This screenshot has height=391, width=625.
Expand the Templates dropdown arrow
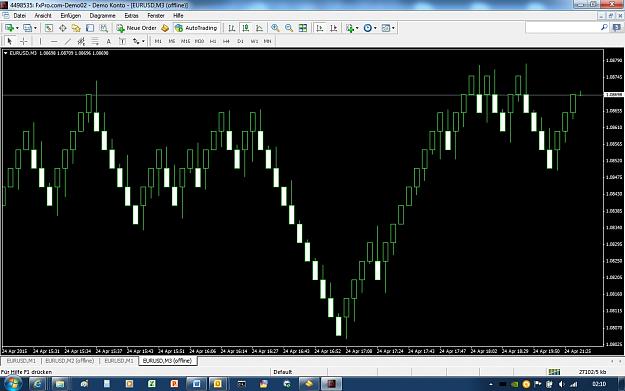pos(393,28)
